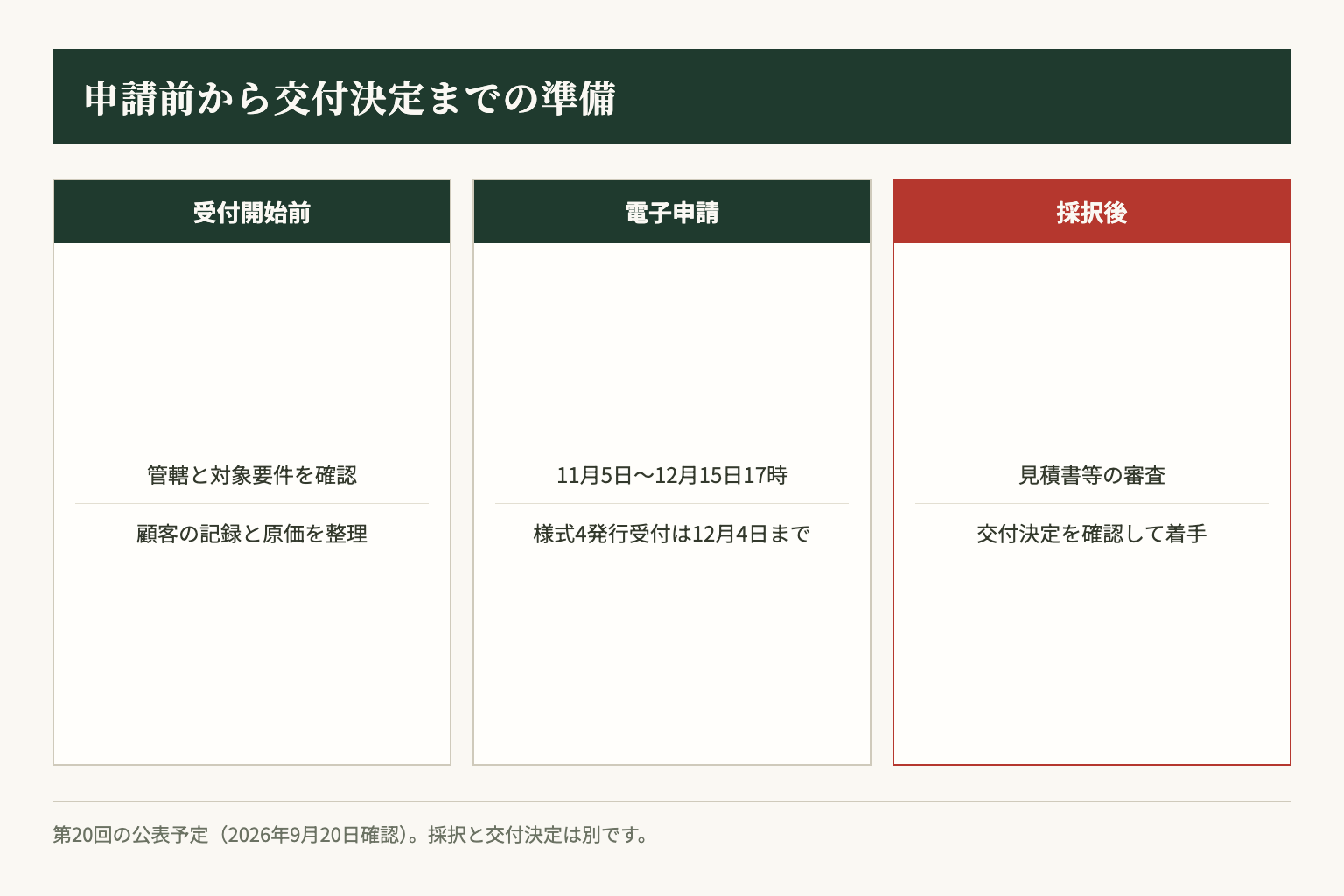Screen dimensions: 1344x896
Task: Click the footer note starting 第20回の公表予定
Action: point(352,834)
